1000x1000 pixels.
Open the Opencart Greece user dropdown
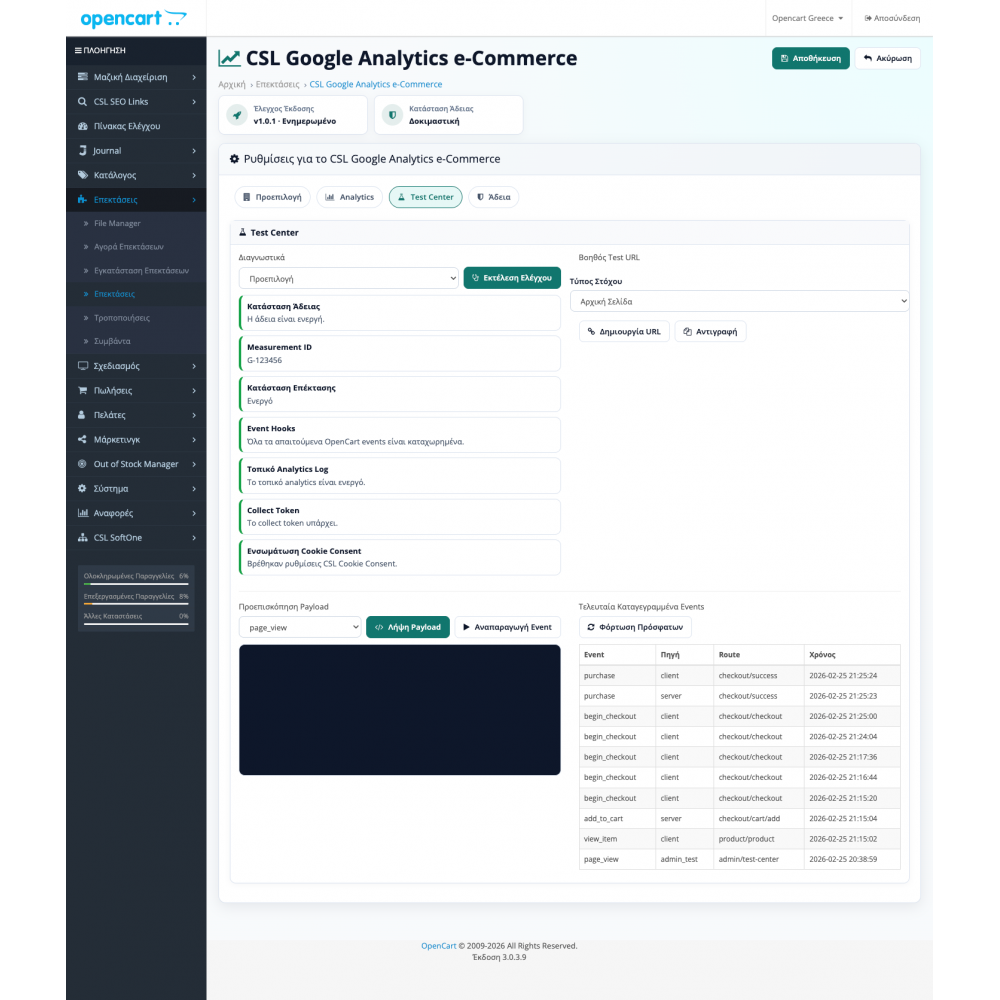(807, 18)
